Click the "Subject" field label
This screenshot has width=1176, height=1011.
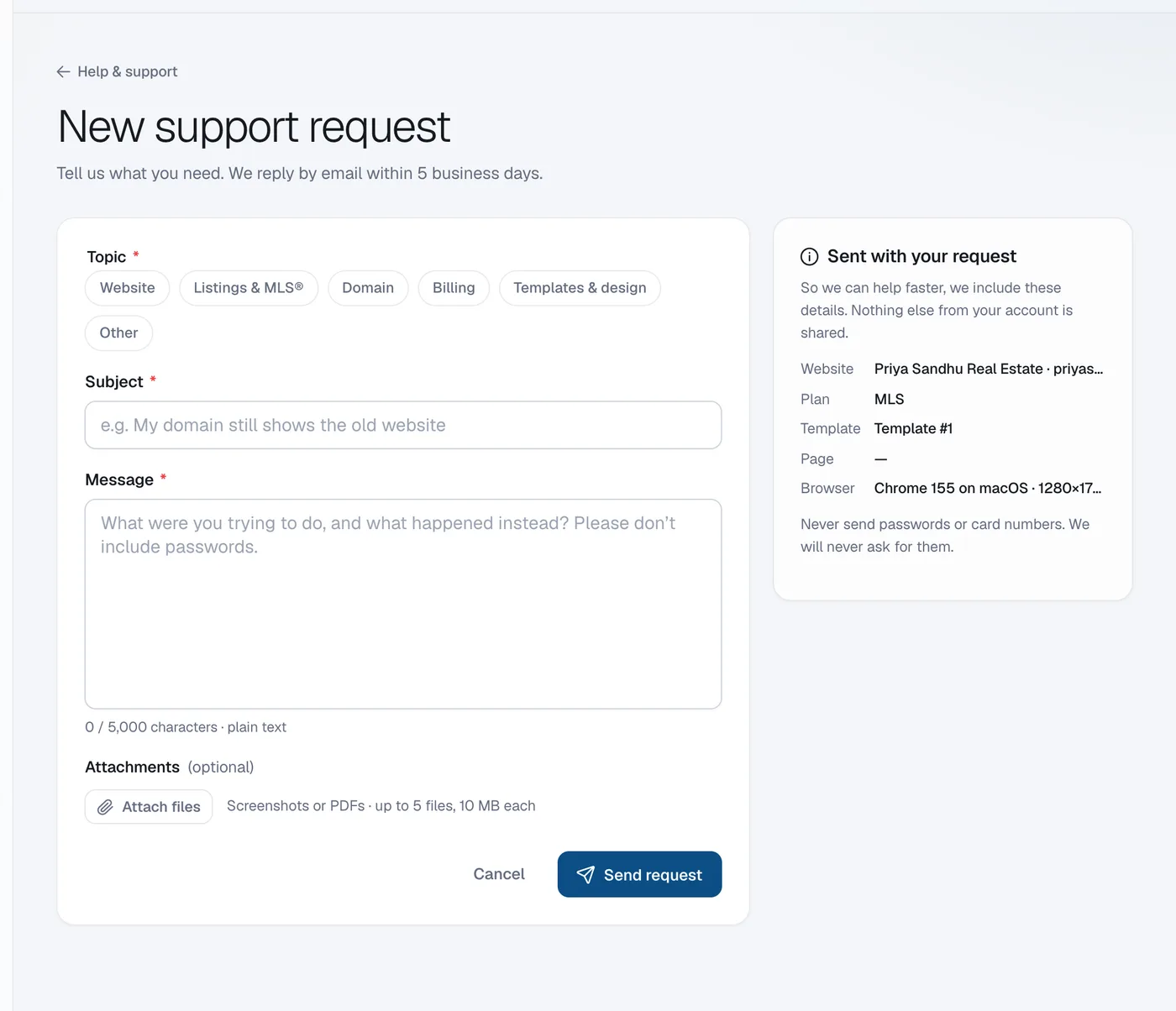pos(114,382)
